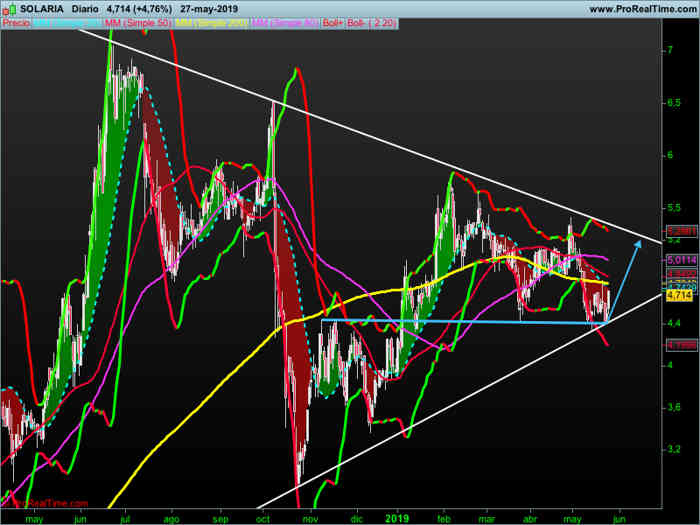Click the topmost red Bollinger price tag
This screenshot has height=525, width=700.
click(x=682, y=231)
